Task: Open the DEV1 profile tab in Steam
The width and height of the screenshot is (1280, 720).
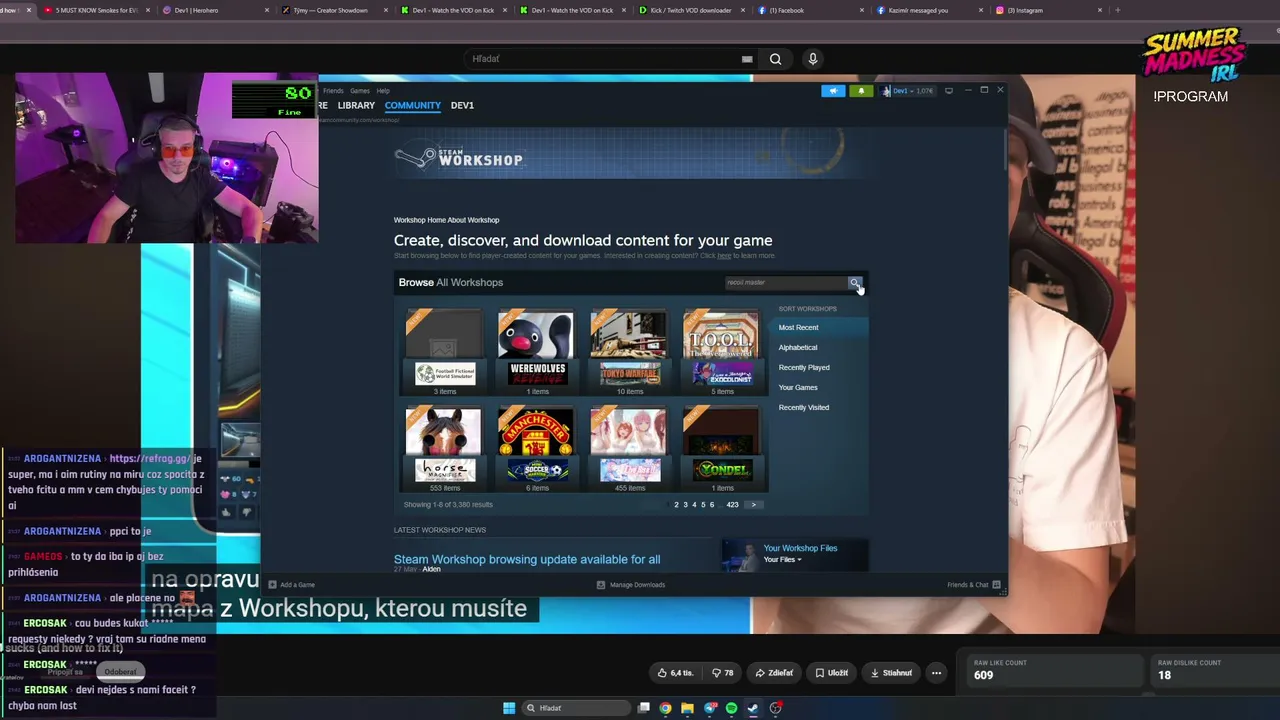Action: [462, 105]
